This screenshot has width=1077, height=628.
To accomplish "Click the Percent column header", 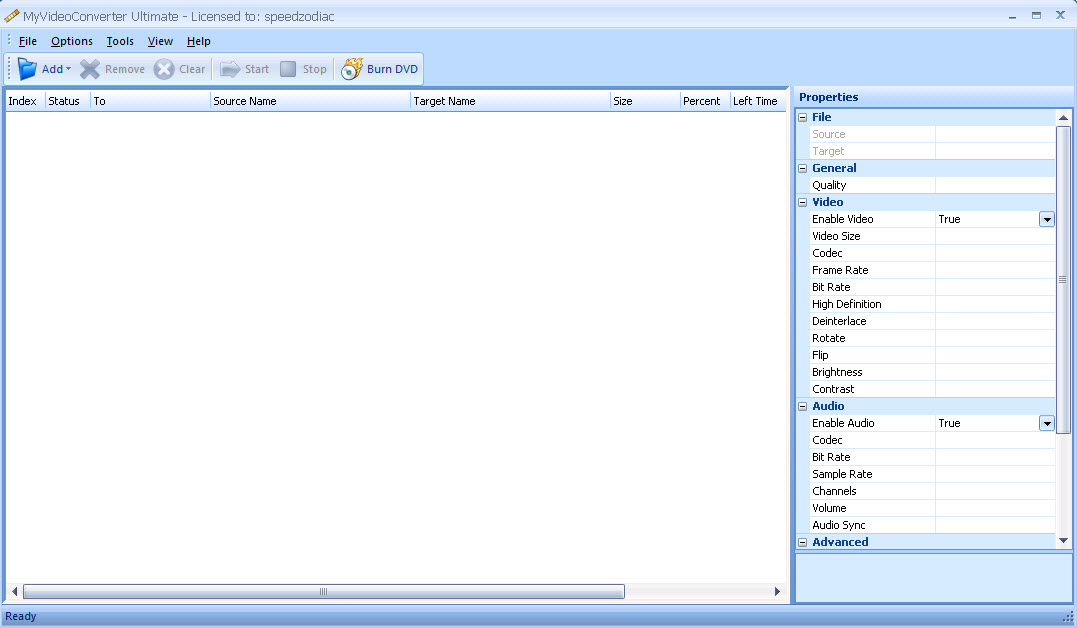I will tap(705, 101).
